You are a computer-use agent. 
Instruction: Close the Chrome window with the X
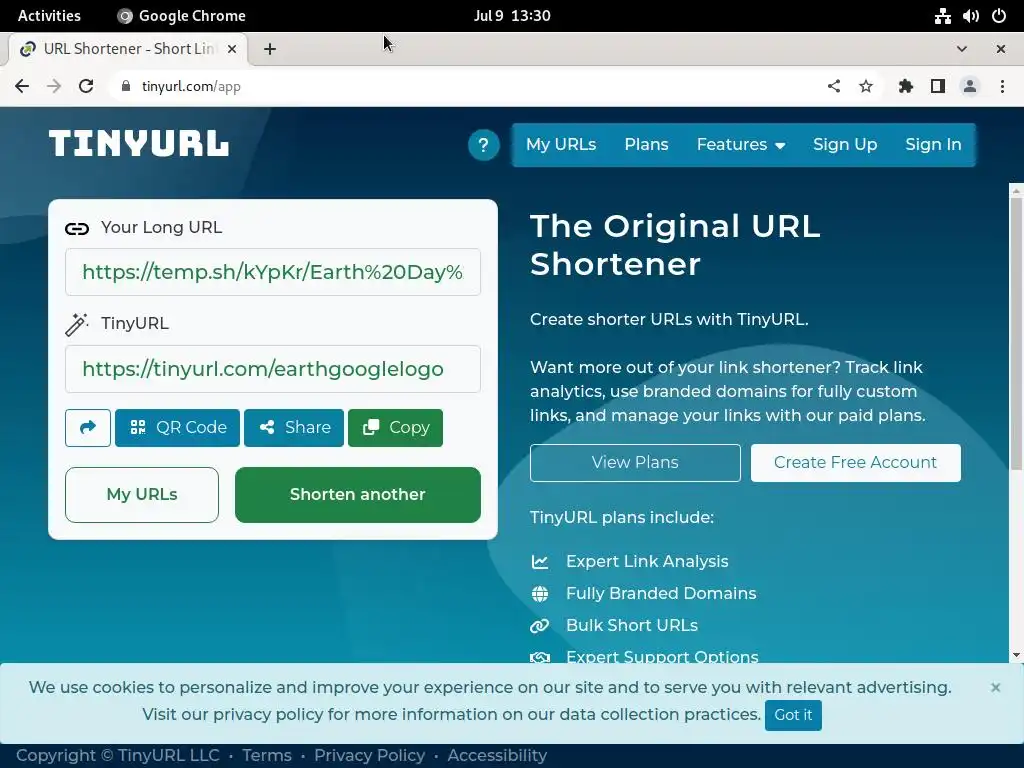[x=1000, y=49]
